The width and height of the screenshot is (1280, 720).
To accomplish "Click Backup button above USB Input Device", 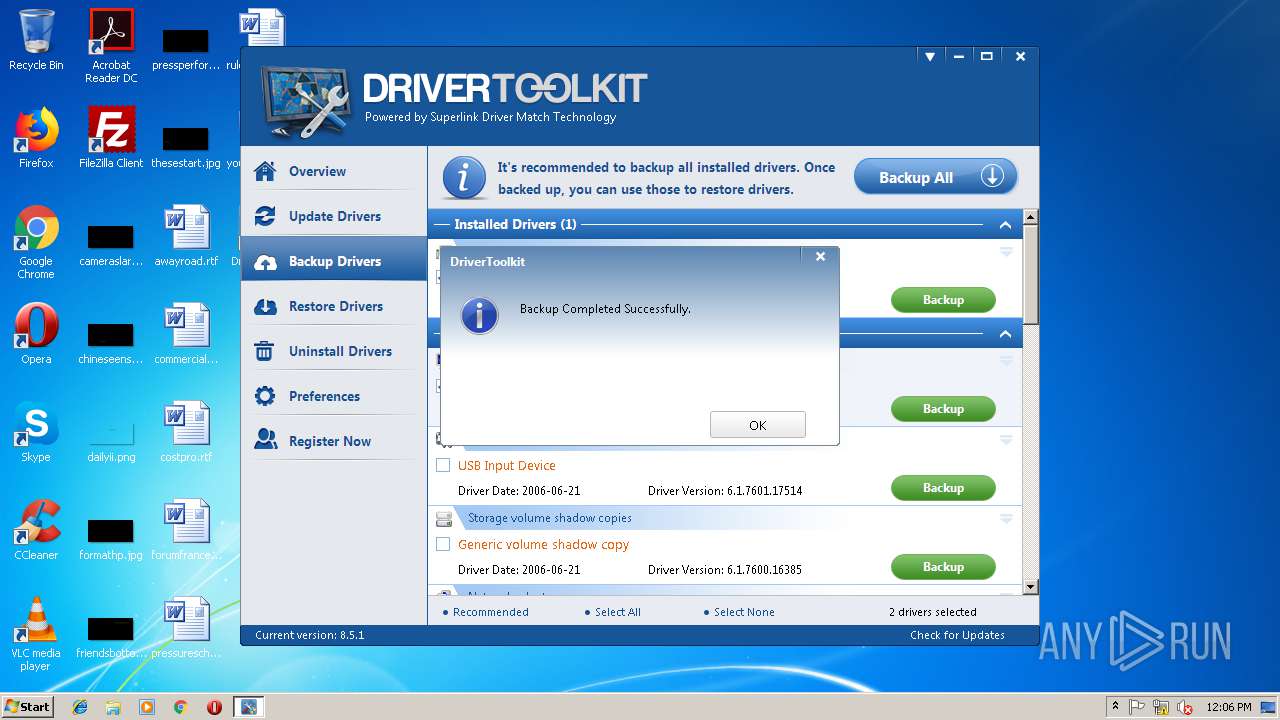I will point(943,409).
